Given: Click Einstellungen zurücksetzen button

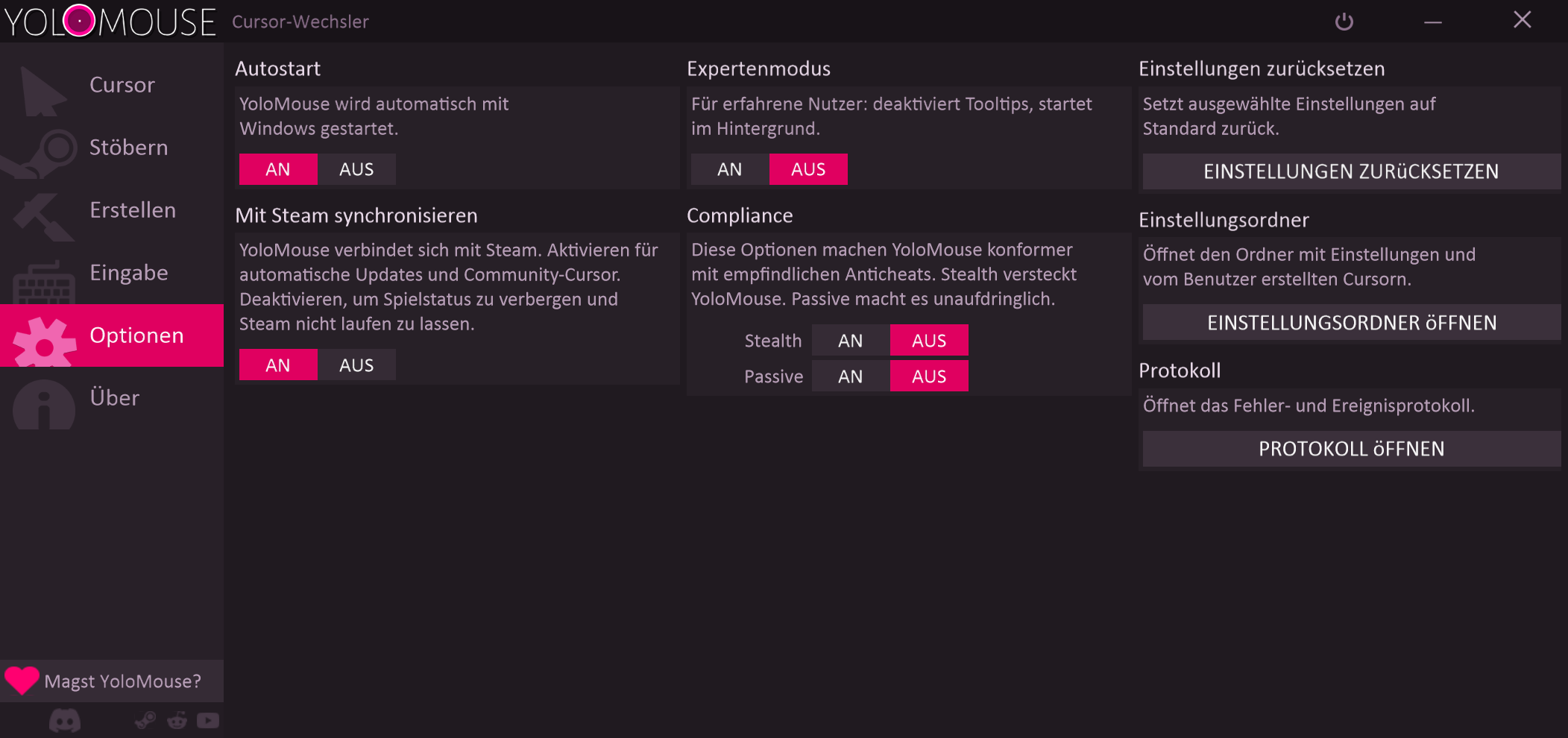Looking at the screenshot, I should click(x=1350, y=171).
